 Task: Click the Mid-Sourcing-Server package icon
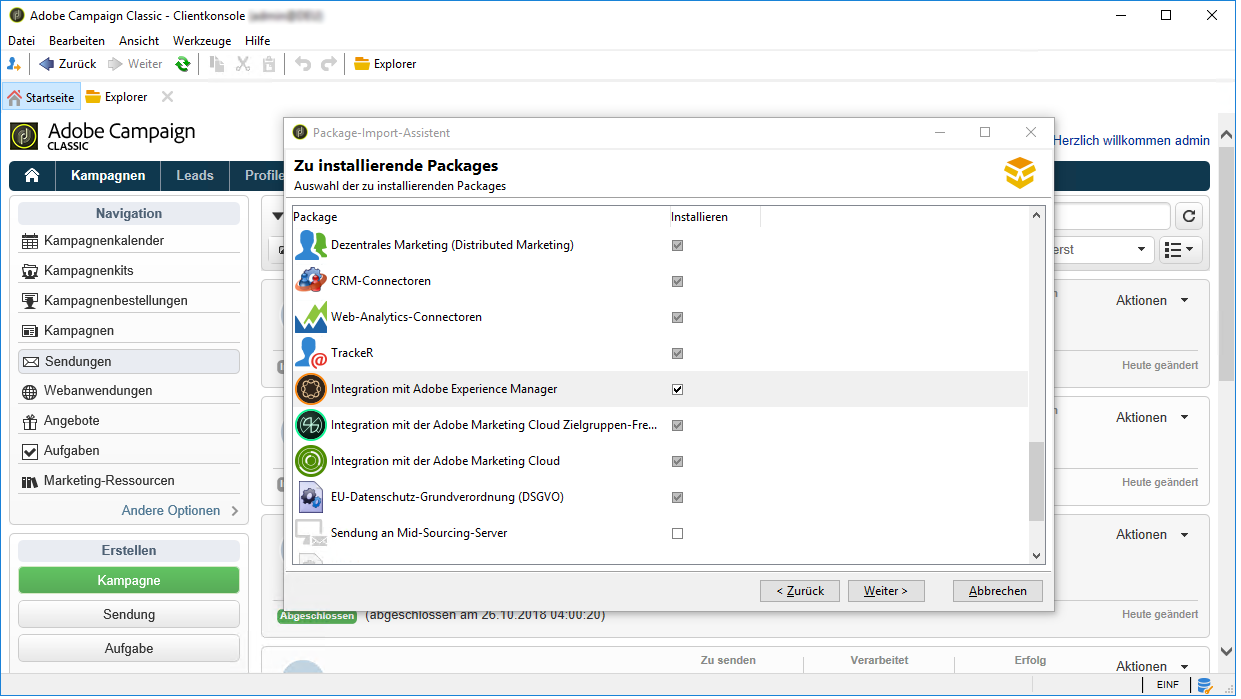pos(311,533)
